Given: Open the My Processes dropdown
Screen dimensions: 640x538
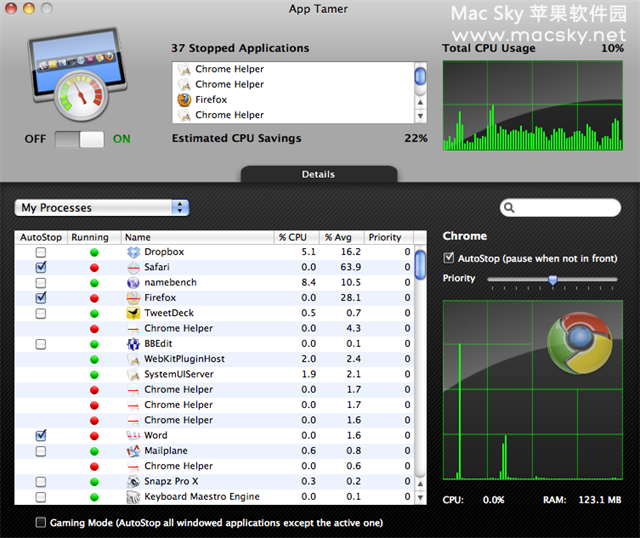Looking at the screenshot, I should coord(102,208).
